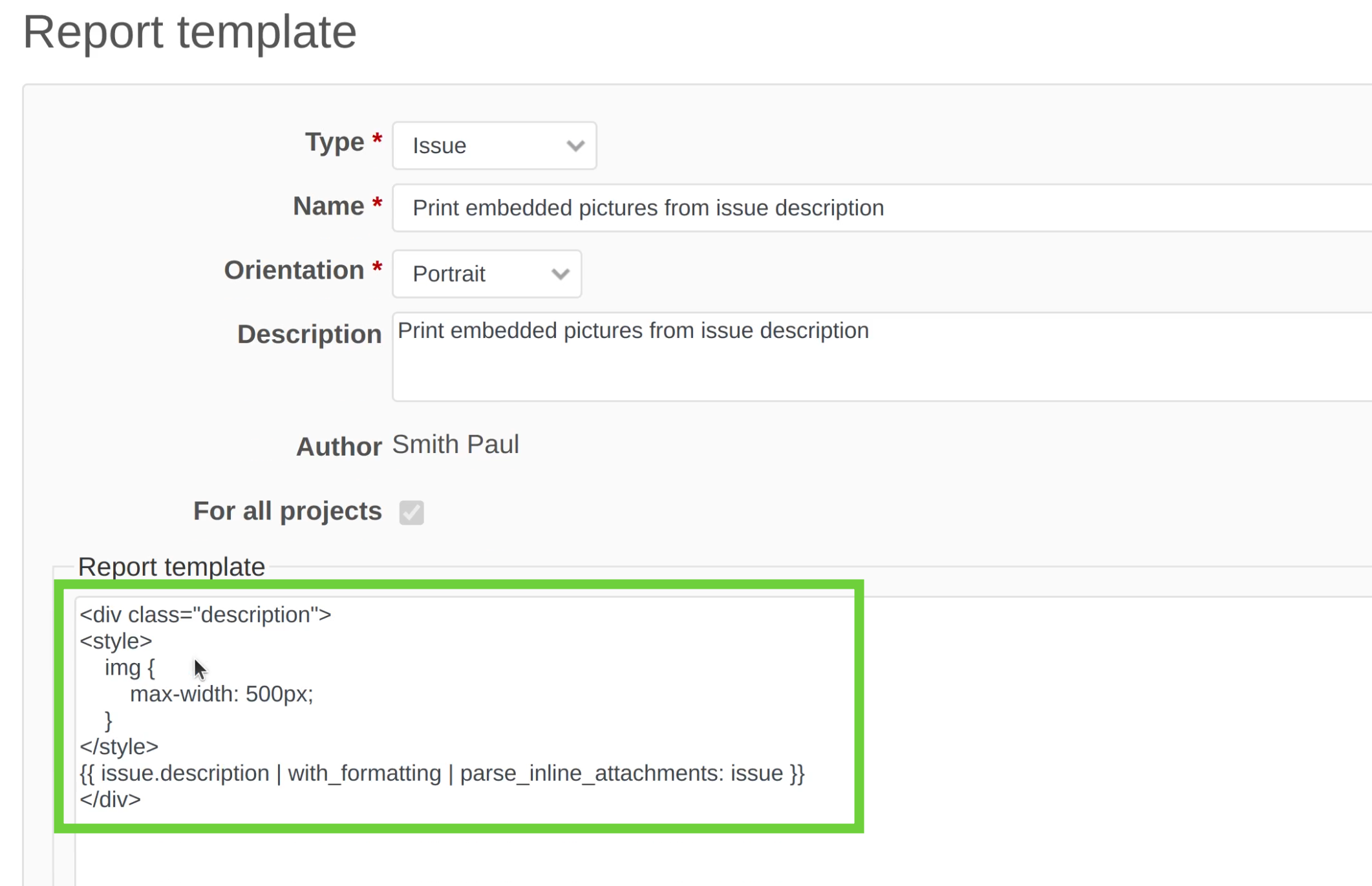
Task: Click the Description field label
Action: [x=309, y=335]
